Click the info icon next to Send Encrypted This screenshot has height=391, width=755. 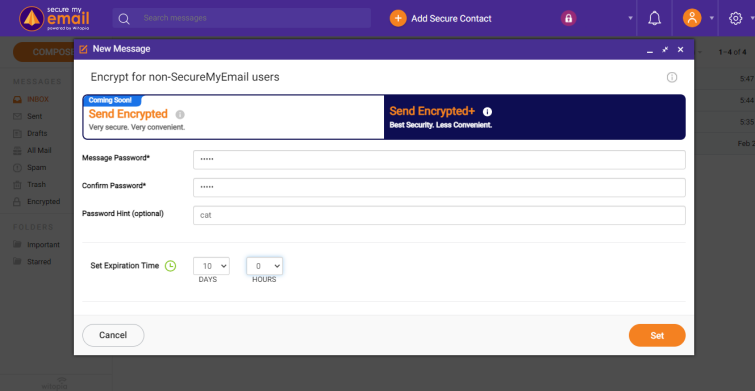180,115
